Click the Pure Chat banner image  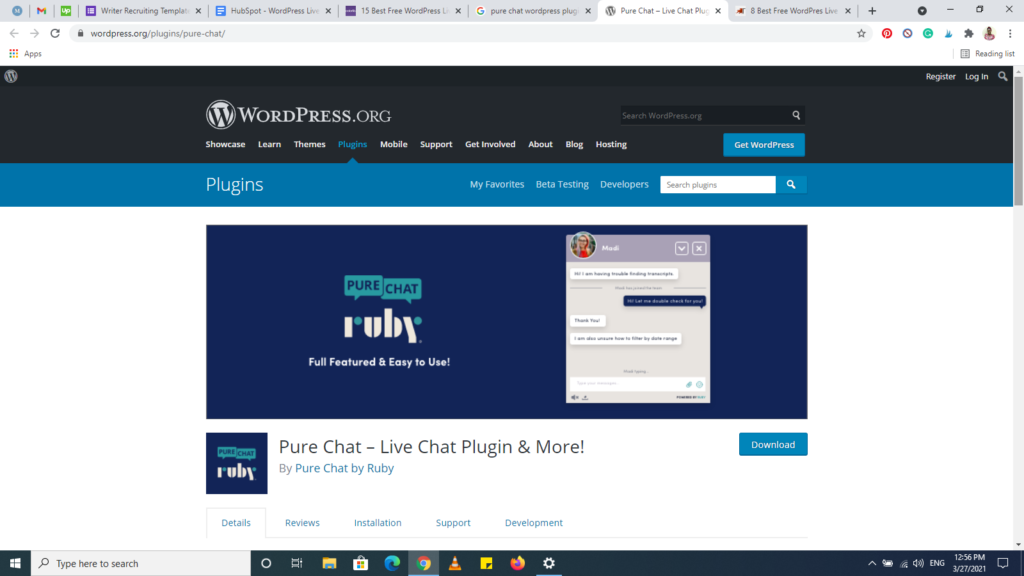pyautogui.click(x=507, y=322)
